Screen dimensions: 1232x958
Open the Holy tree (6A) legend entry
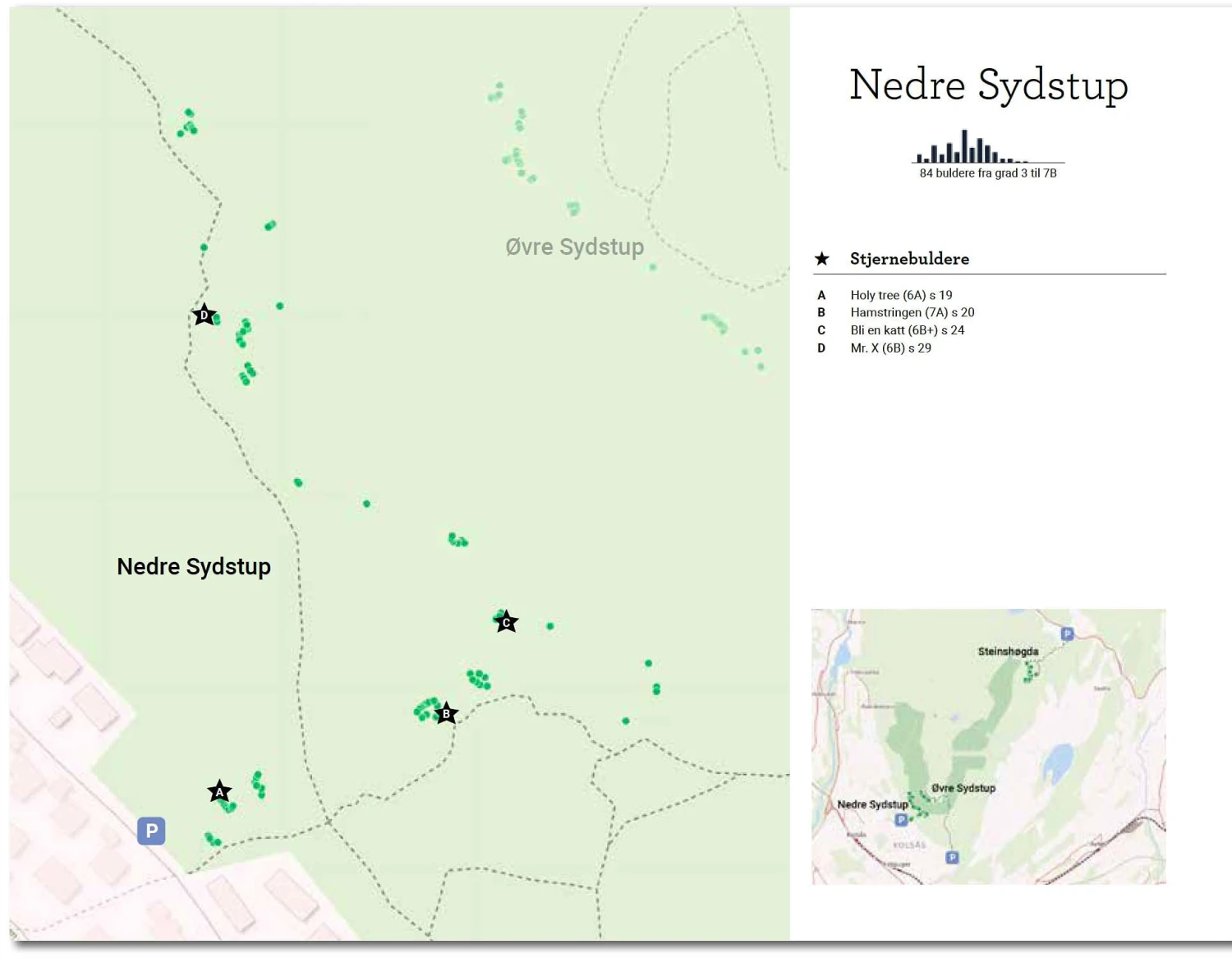pos(901,295)
